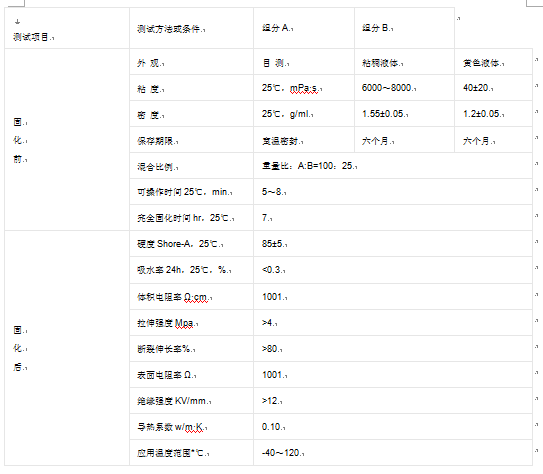Click the 6000~8000 viscosity value
The image size is (543, 474).
click(x=387, y=88)
